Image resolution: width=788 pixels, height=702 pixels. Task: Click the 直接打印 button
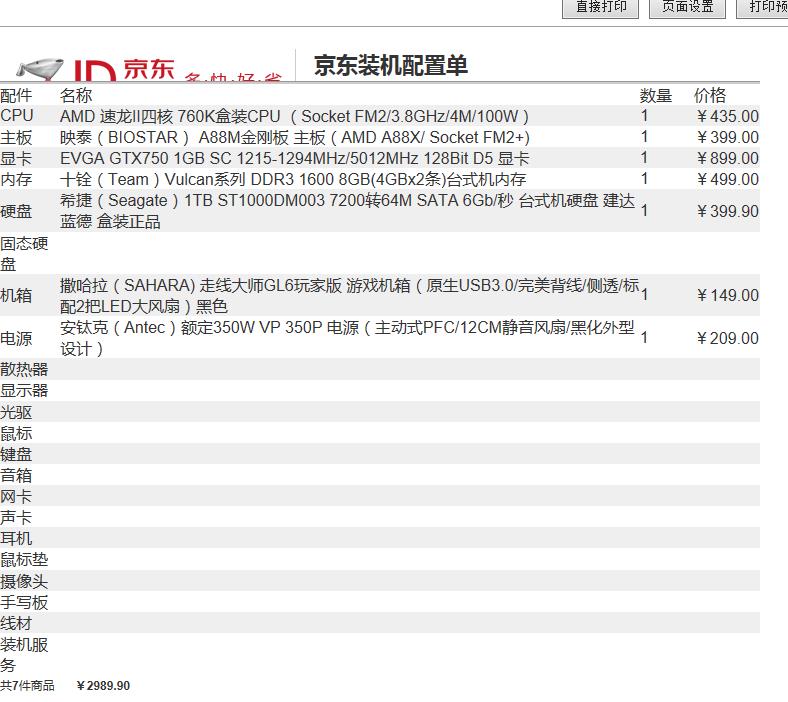[x=600, y=8]
